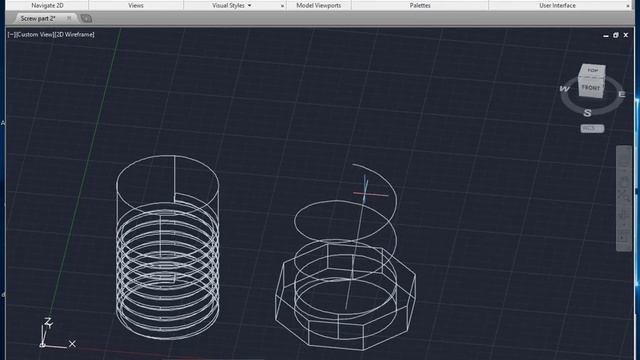640x360 pixels.
Task: Switch to the Screw part 2 drawing tab
Action: pyautogui.click(x=38, y=18)
